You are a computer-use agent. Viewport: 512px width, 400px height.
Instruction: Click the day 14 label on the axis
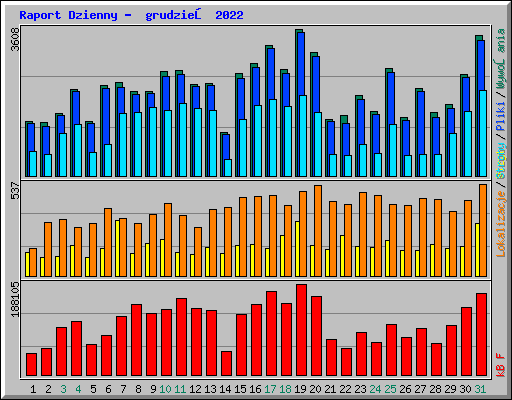coord(225,389)
